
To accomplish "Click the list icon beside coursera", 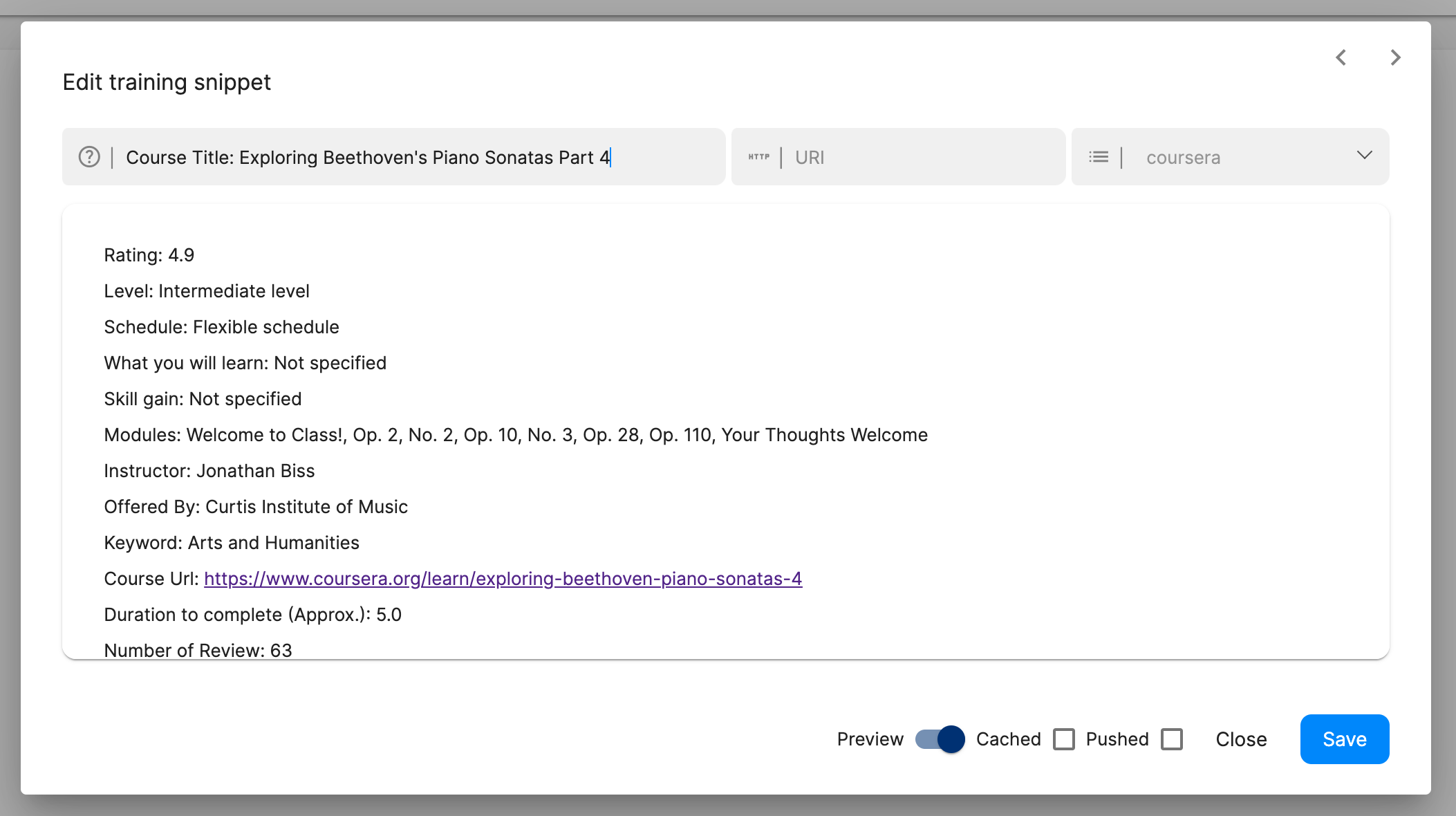I will click(x=1099, y=157).
